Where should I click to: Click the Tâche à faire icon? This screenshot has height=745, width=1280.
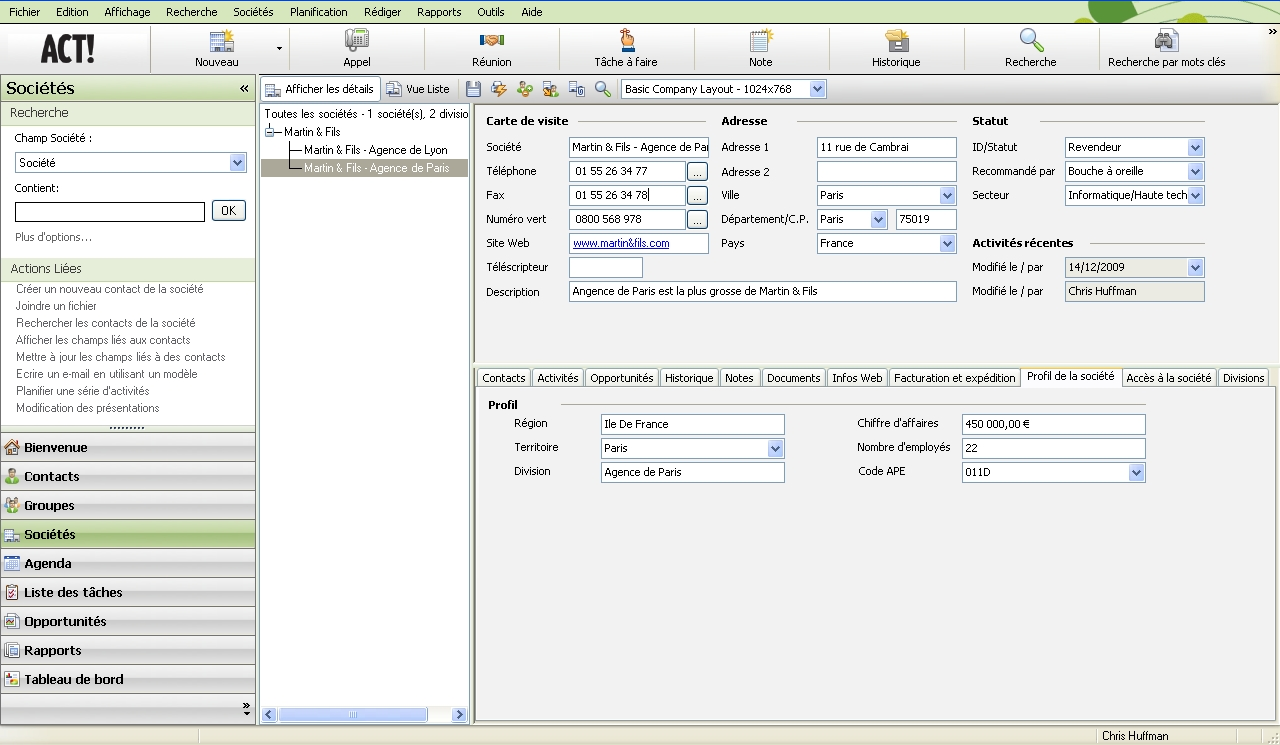tap(626, 41)
